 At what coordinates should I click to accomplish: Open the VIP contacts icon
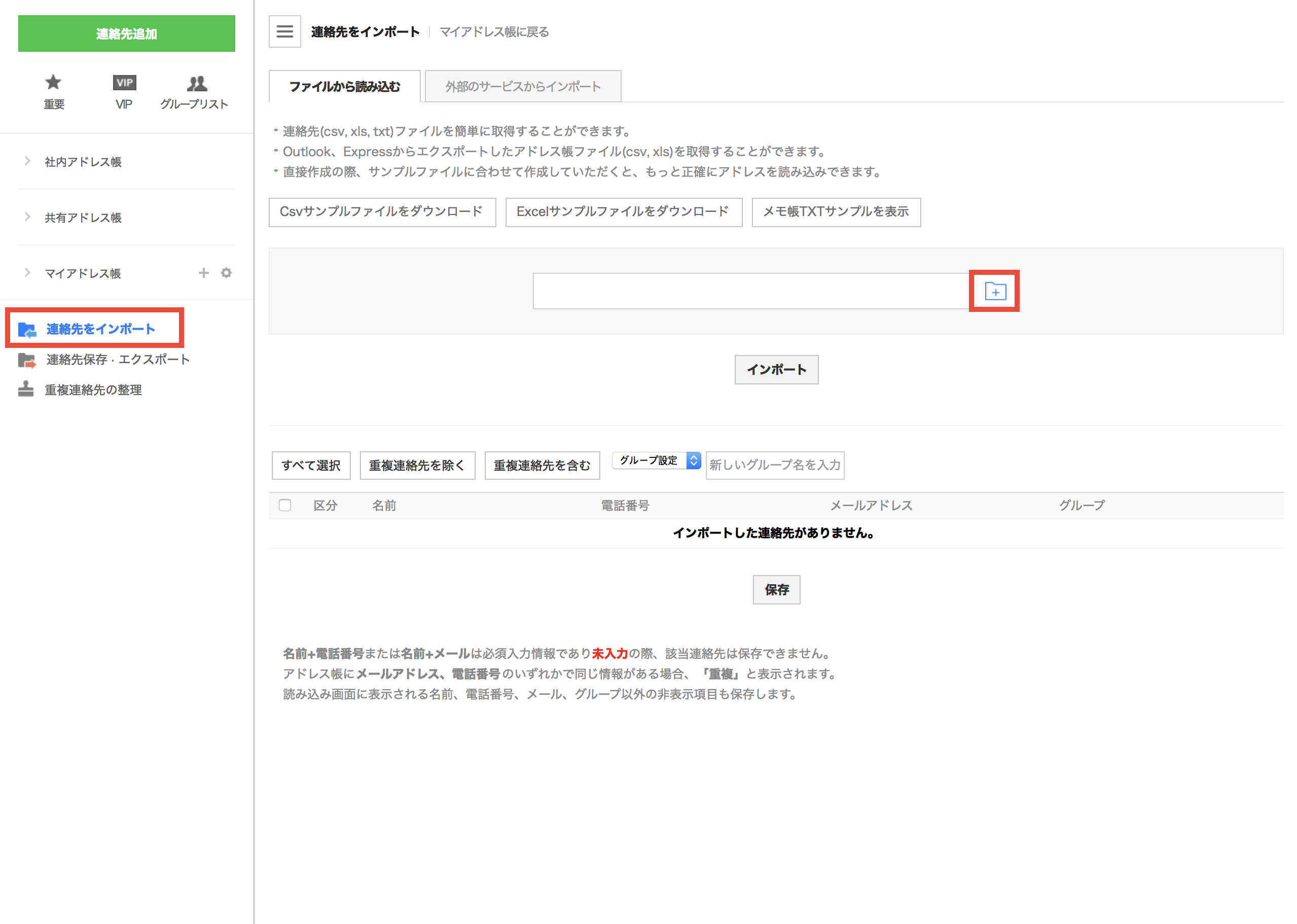(x=124, y=83)
